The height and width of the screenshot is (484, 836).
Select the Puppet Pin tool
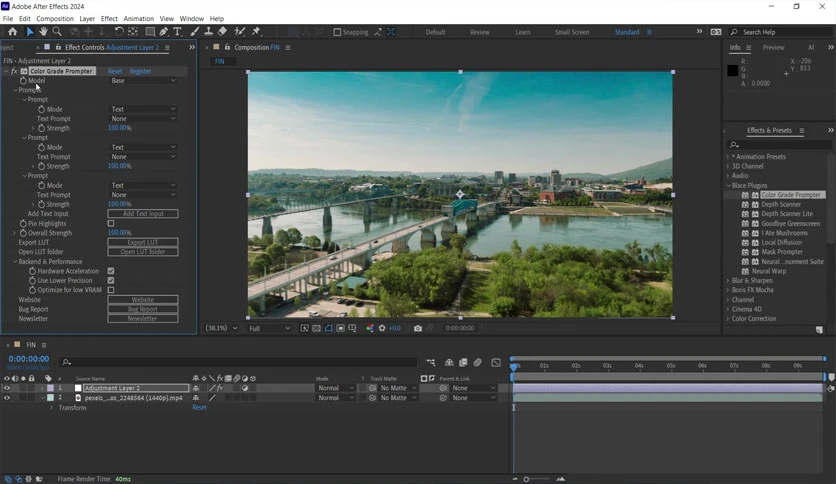256,32
